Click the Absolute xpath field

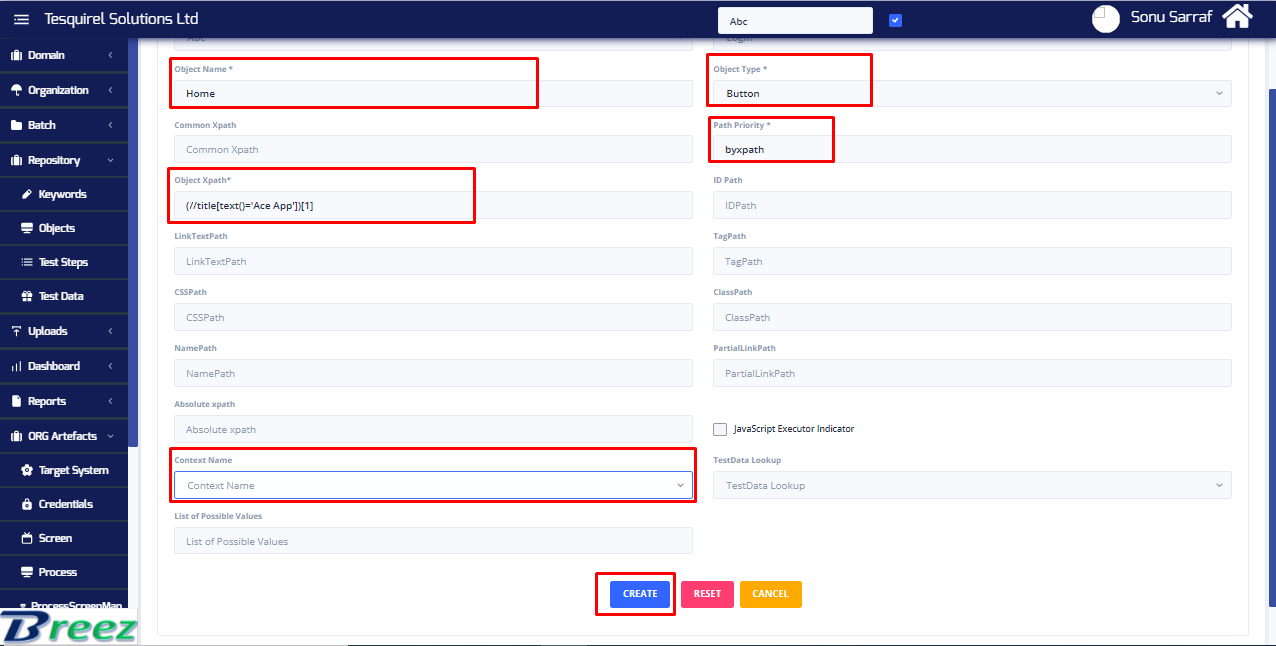(x=433, y=429)
